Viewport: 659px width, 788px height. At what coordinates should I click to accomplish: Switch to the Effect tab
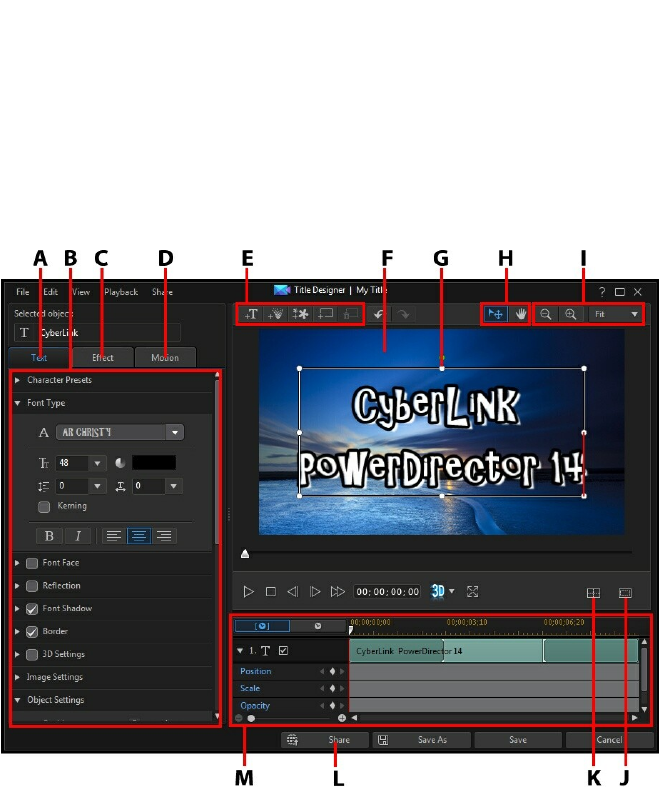(103, 357)
